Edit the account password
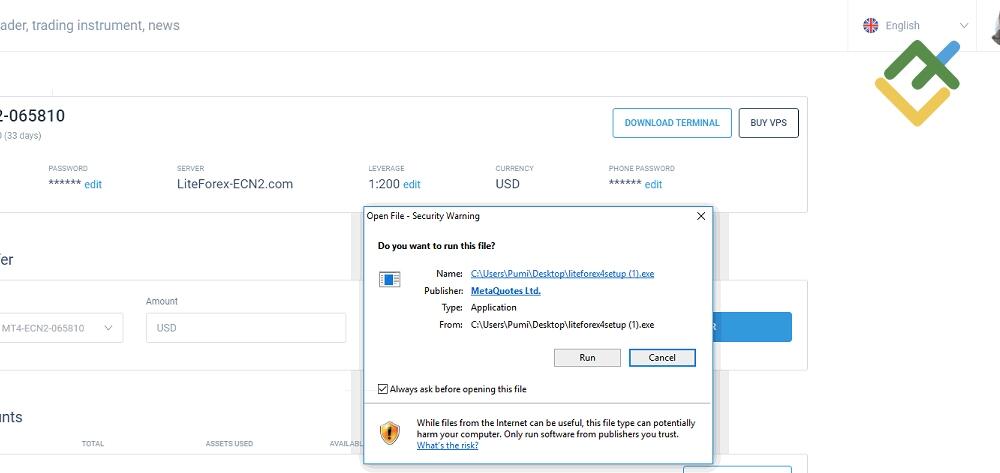The height and width of the screenshot is (473, 1000). (93, 185)
